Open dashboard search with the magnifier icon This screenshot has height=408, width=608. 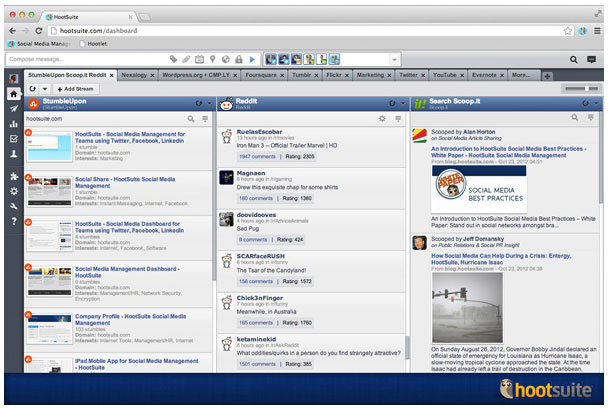573,59
